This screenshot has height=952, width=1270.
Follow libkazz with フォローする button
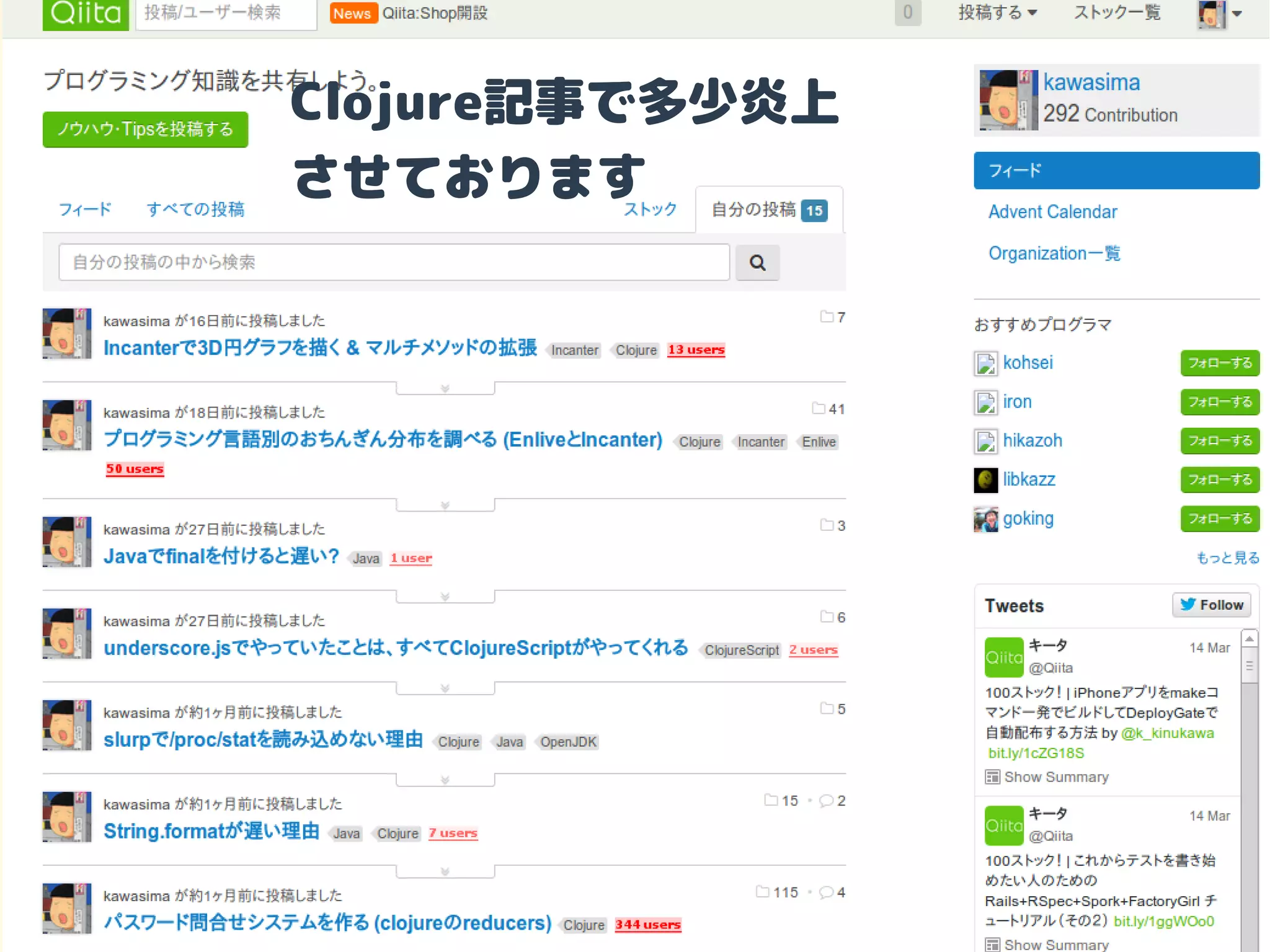point(1220,480)
